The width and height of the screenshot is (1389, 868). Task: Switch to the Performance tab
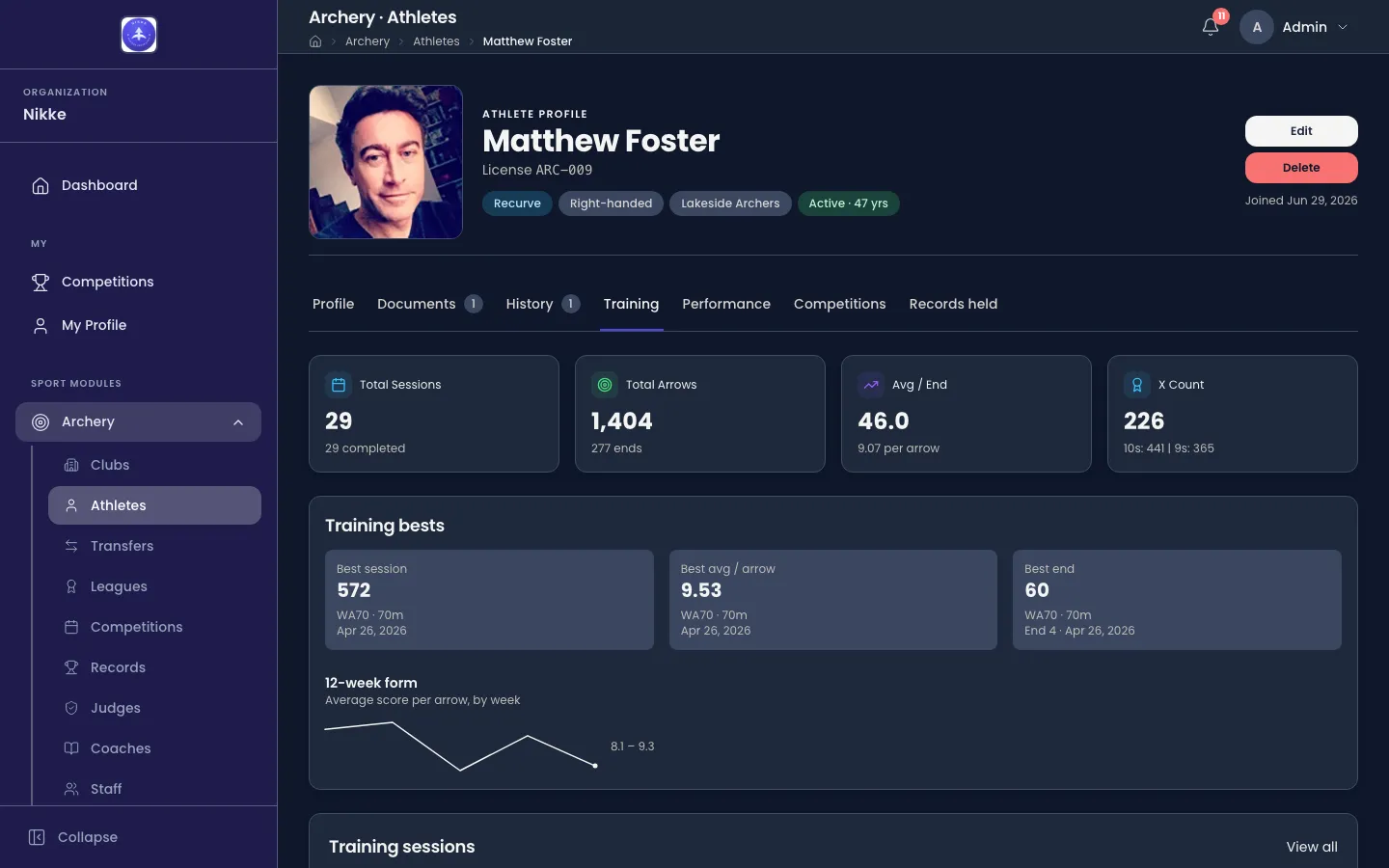pos(726,304)
